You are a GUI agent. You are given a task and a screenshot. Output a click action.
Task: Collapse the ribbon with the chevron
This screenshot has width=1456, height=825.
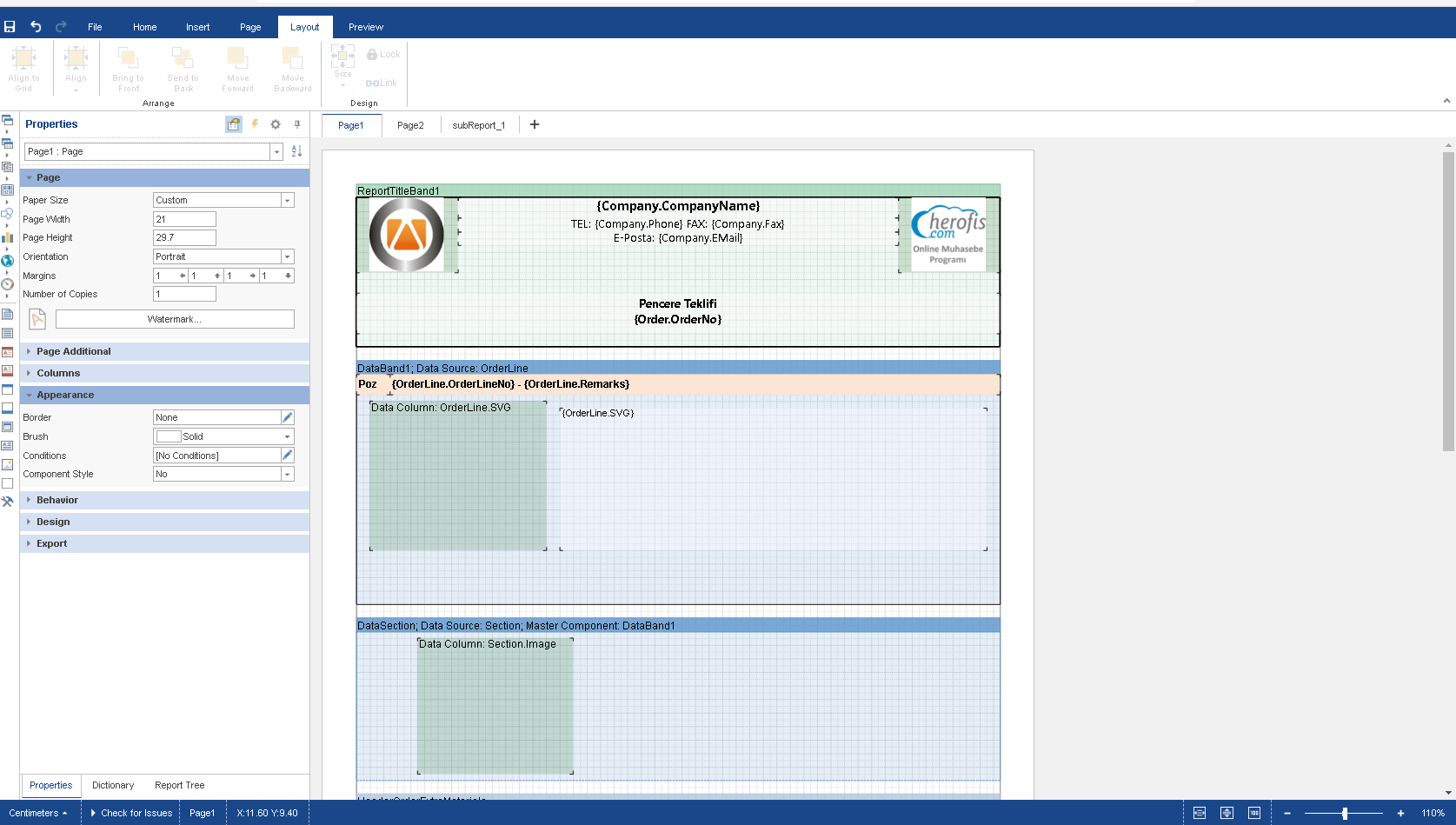point(1446,101)
